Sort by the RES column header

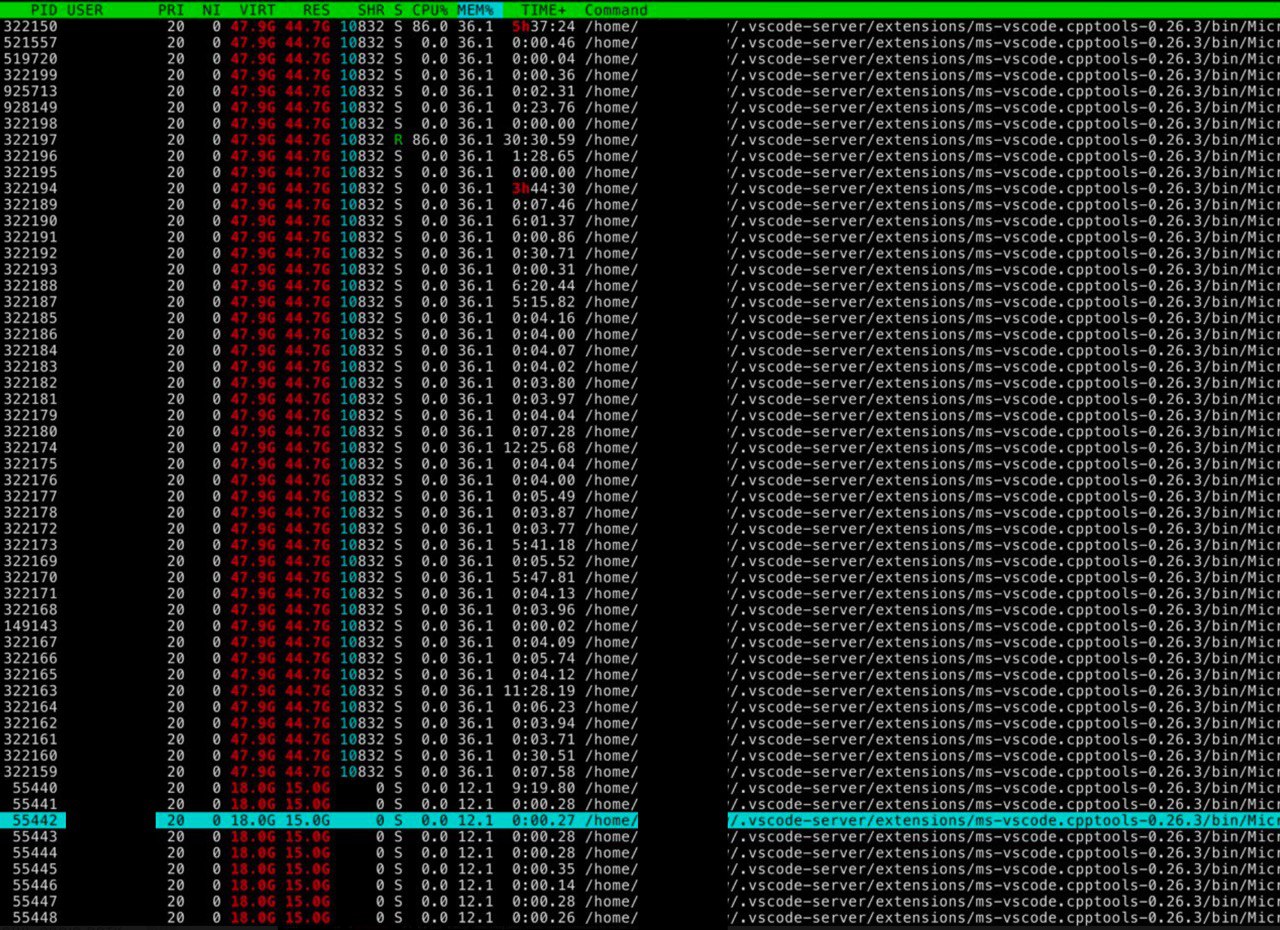(316, 10)
